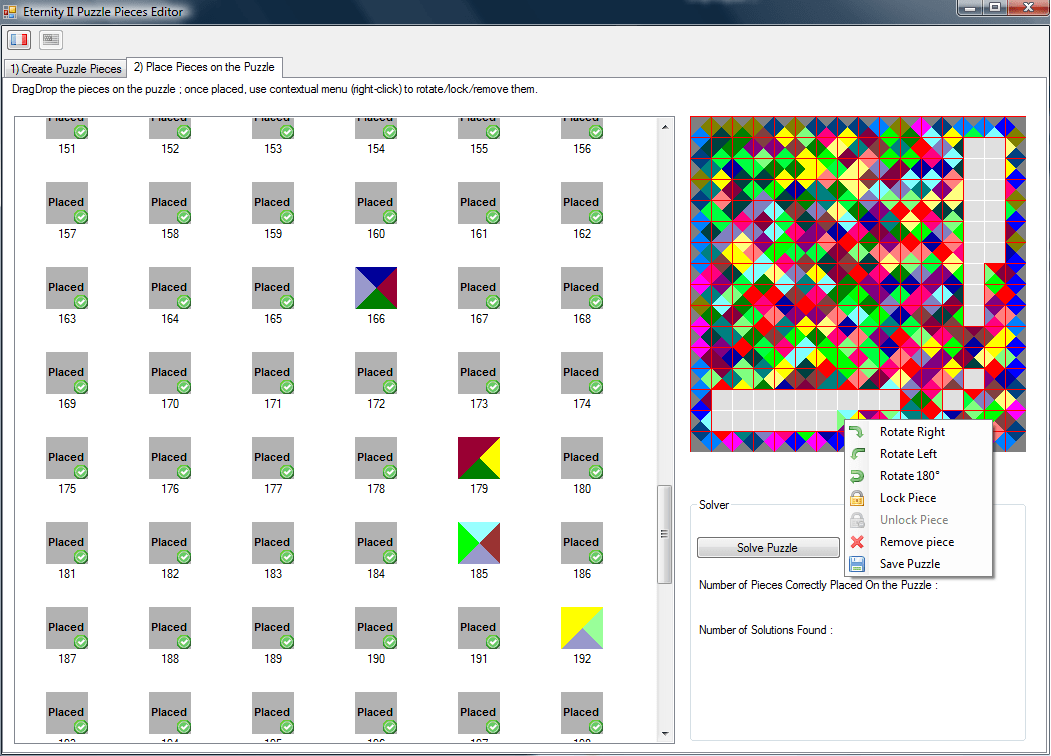Select unplaced puzzle piece 185
The height and width of the screenshot is (756, 1051).
[479, 543]
